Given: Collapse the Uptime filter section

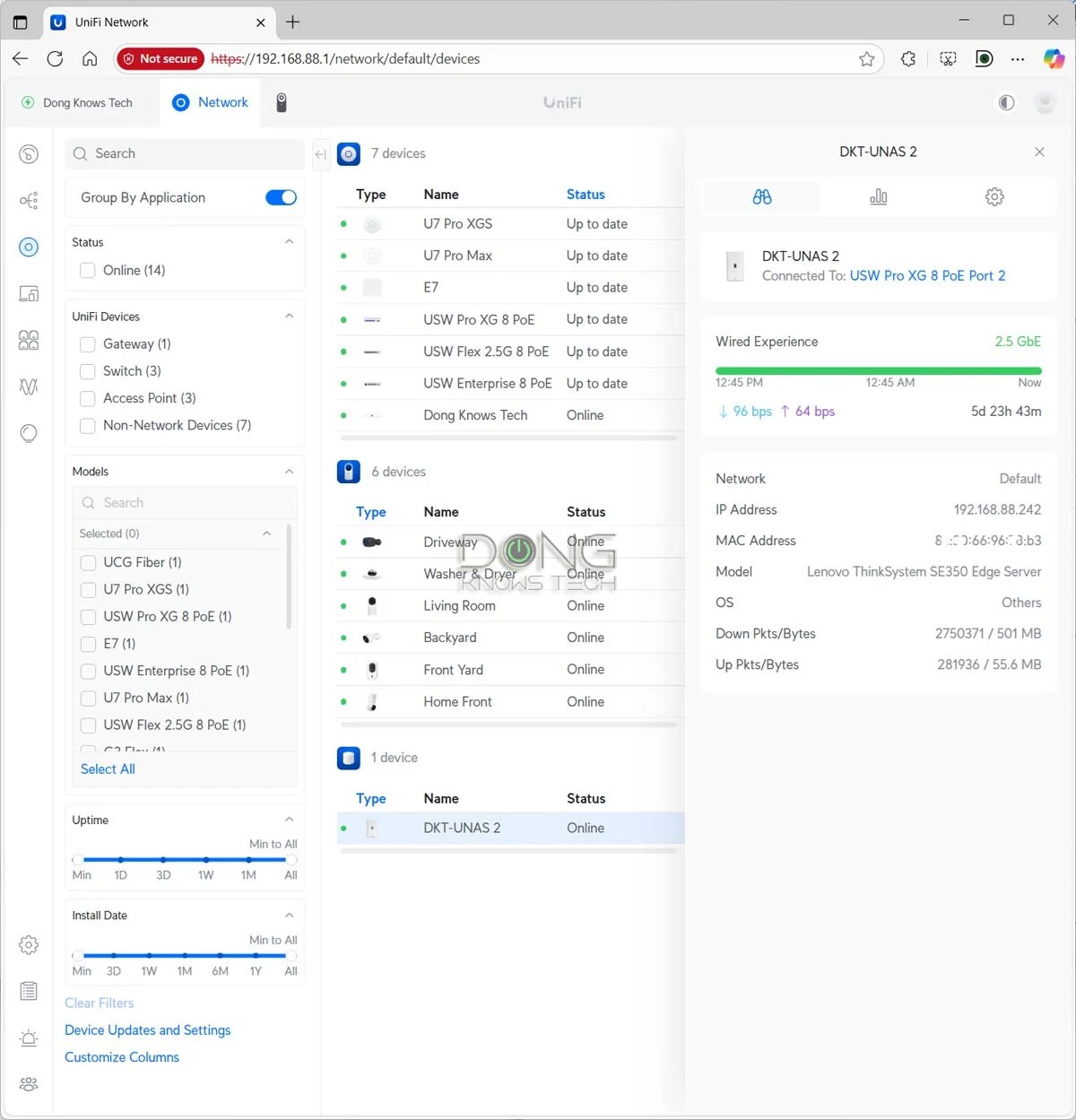Looking at the screenshot, I should point(289,820).
